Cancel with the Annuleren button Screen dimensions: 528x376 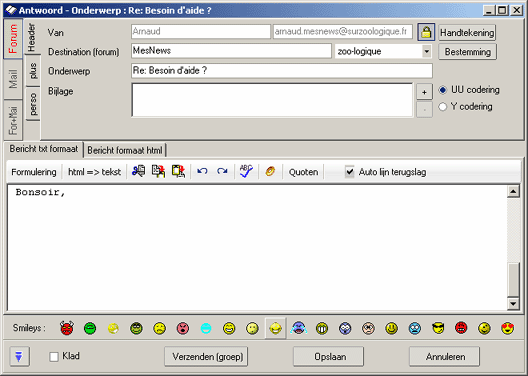point(444,356)
